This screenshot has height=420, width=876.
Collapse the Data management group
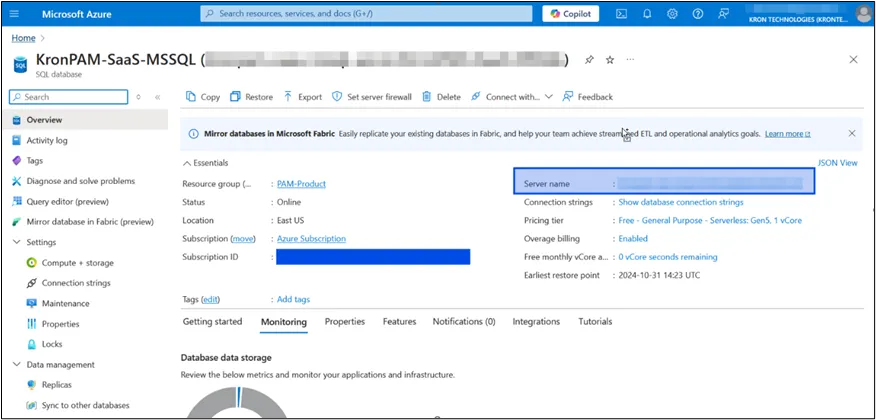17,365
